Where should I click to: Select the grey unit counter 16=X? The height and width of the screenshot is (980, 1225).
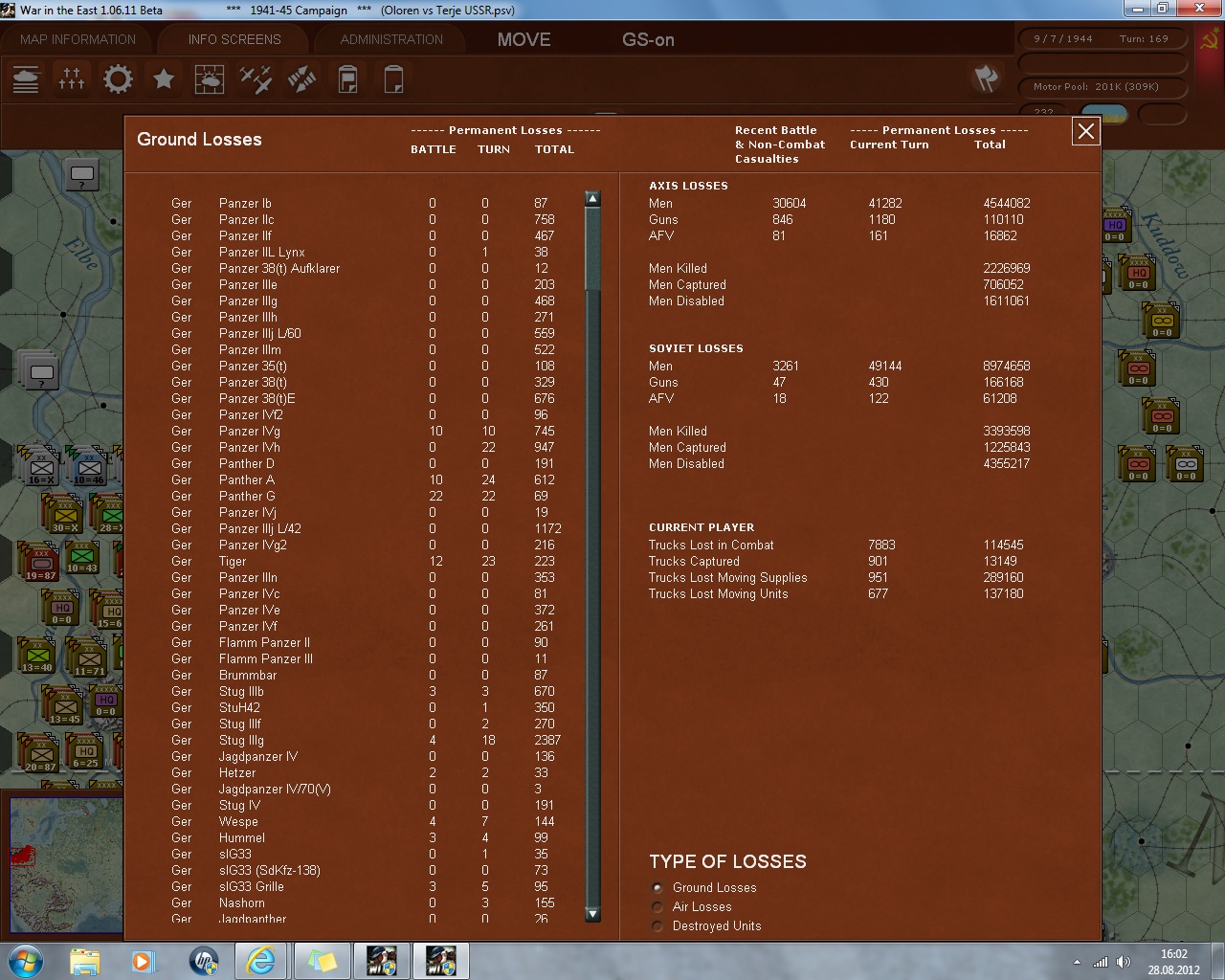(x=40, y=467)
